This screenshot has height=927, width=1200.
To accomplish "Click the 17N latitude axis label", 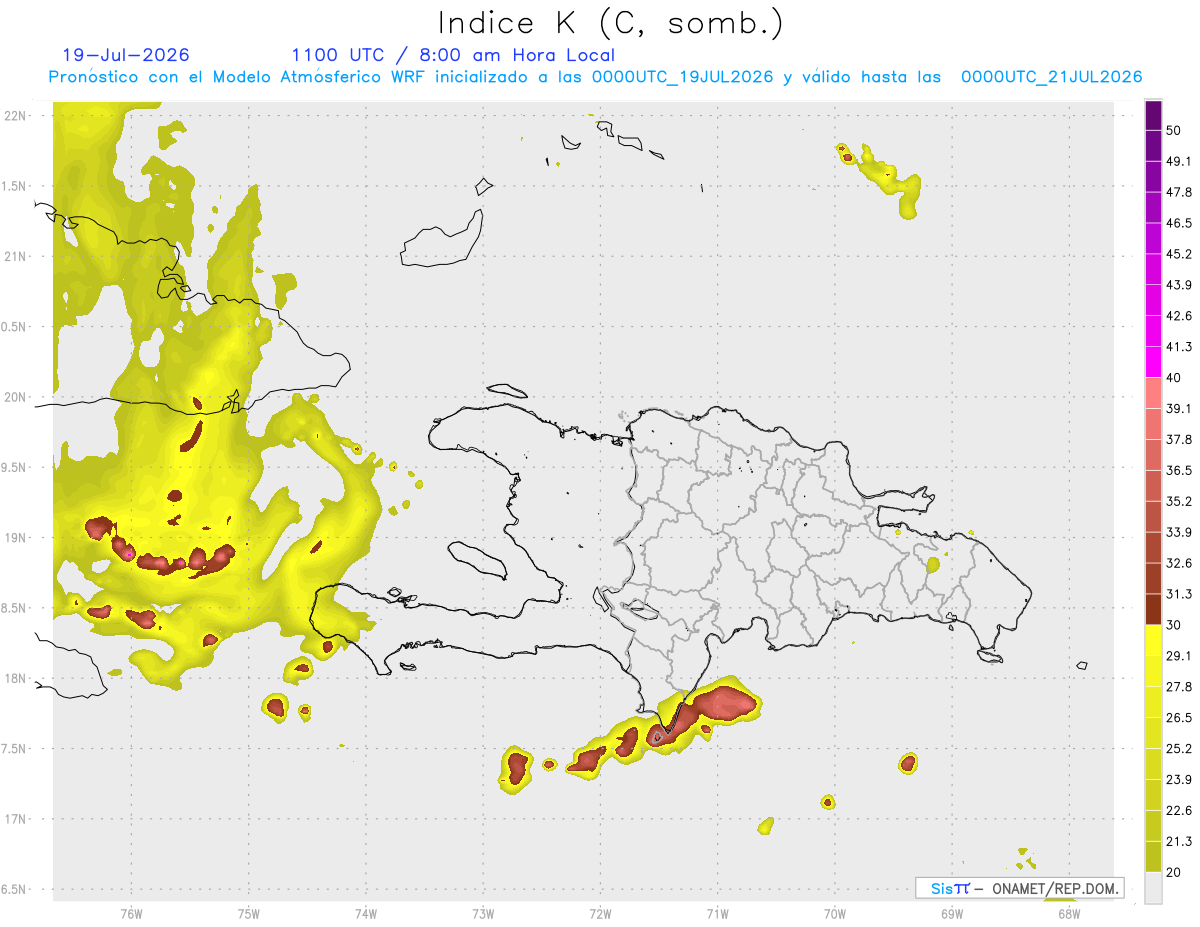I will 17,819.
